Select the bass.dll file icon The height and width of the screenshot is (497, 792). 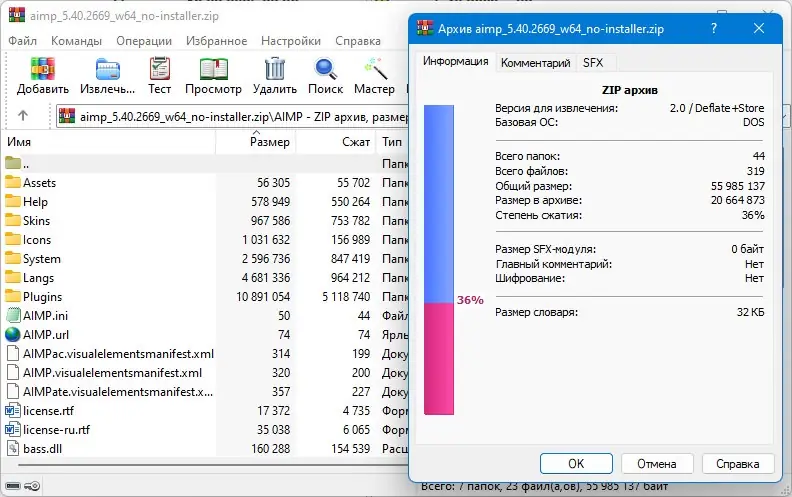[x=13, y=449]
